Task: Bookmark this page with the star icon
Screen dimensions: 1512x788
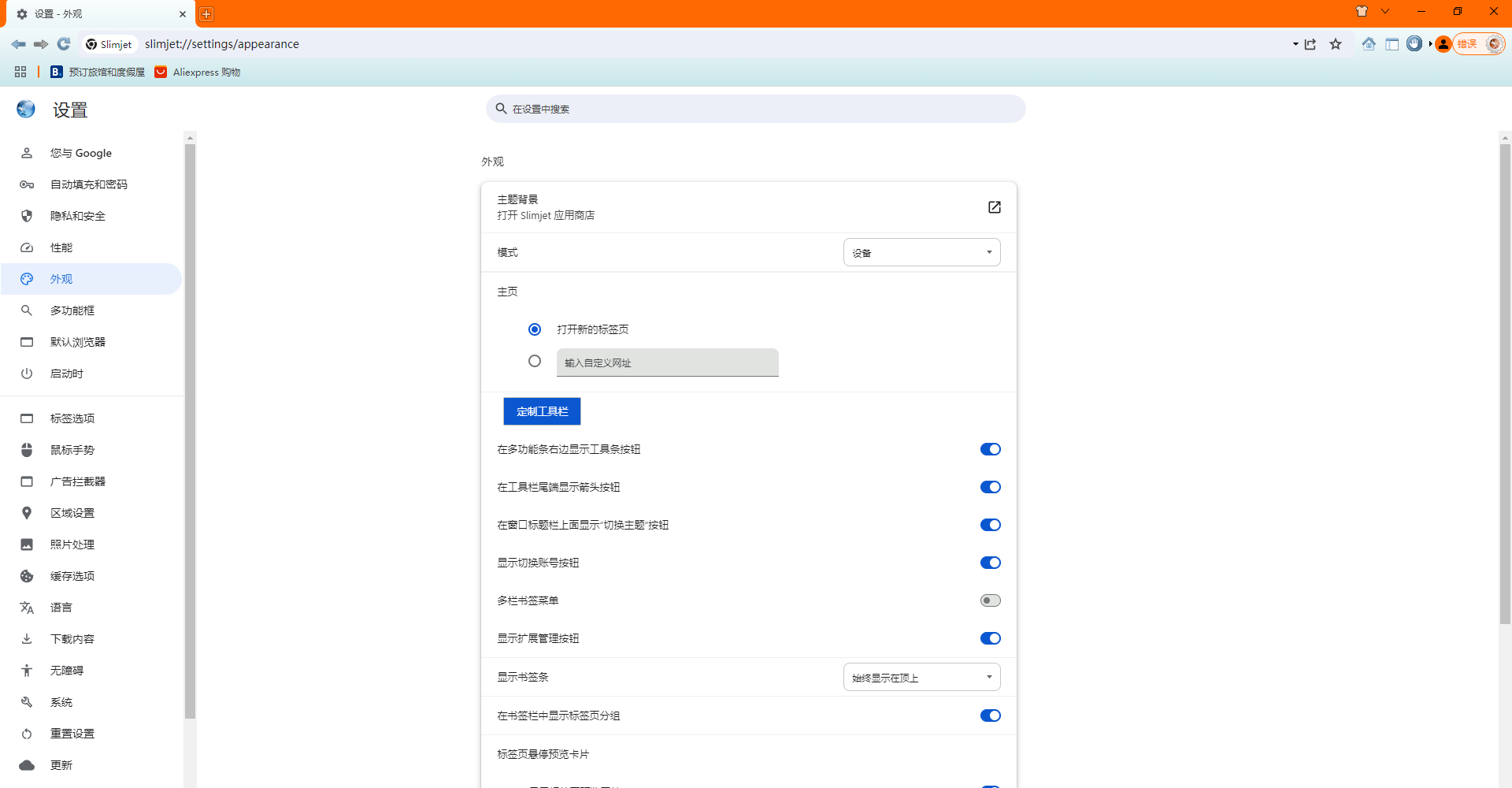Action: click(1336, 44)
